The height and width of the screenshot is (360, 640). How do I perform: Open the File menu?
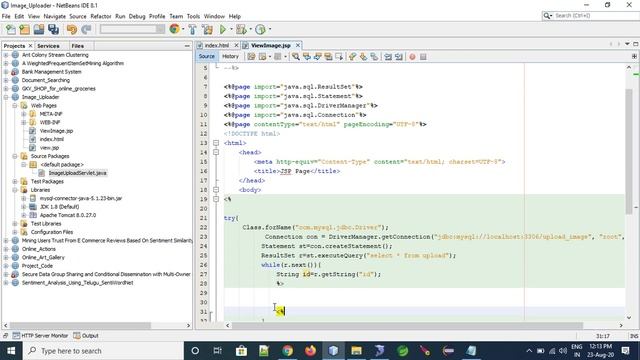(x=6, y=16)
